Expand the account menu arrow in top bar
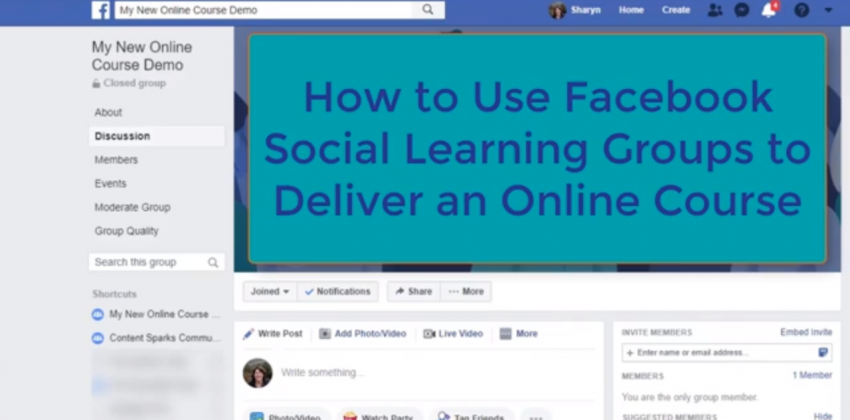 [828, 10]
